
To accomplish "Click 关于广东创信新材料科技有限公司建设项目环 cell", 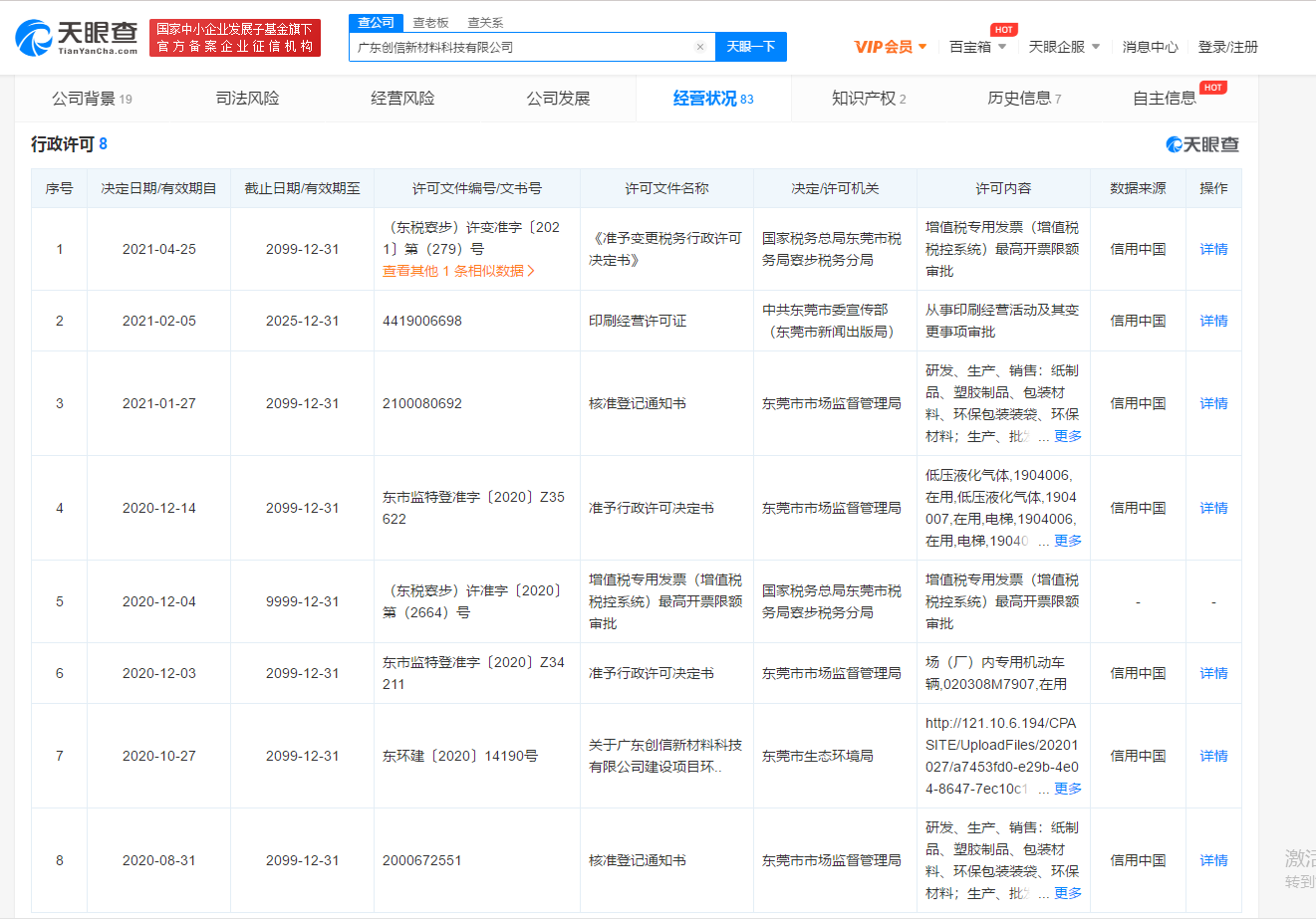I will pyautogui.click(x=665, y=756).
